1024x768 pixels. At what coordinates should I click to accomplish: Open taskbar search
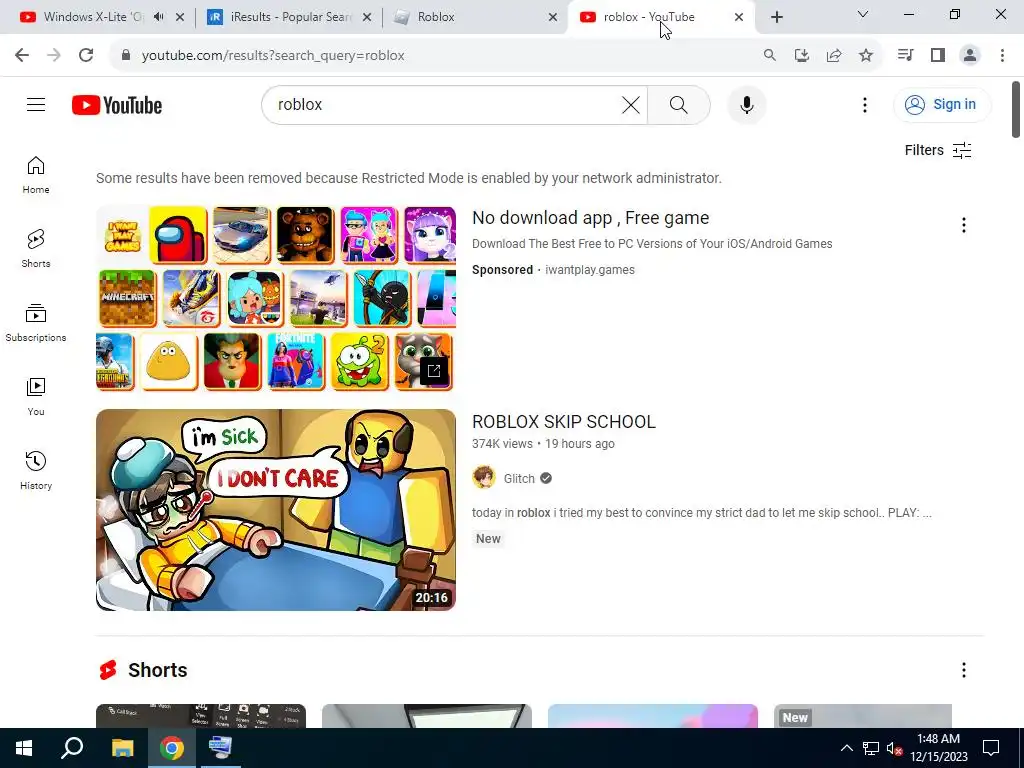[x=72, y=748]
